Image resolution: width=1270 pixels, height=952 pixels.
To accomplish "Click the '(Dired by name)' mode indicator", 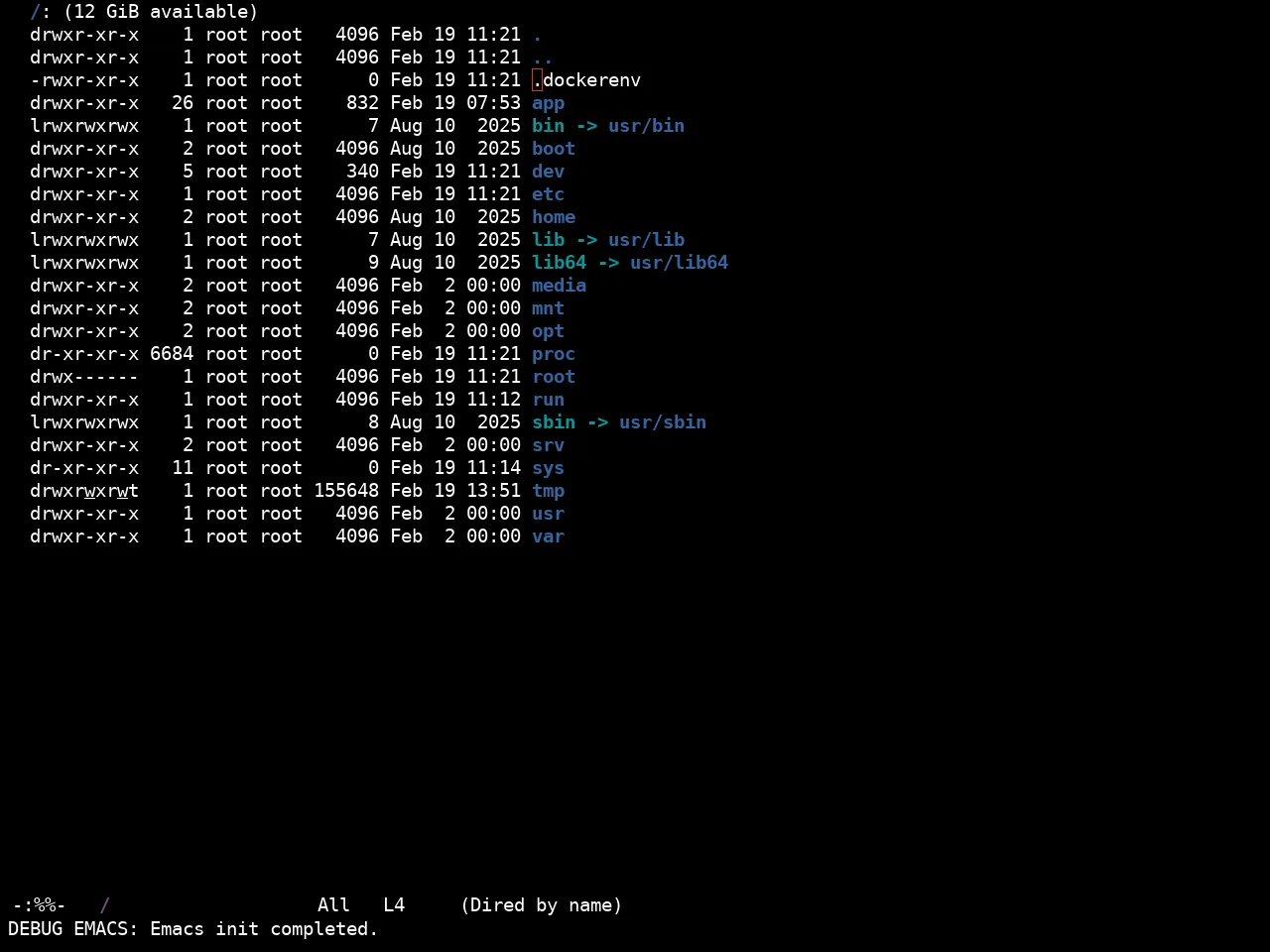I will tap(542, 905).
